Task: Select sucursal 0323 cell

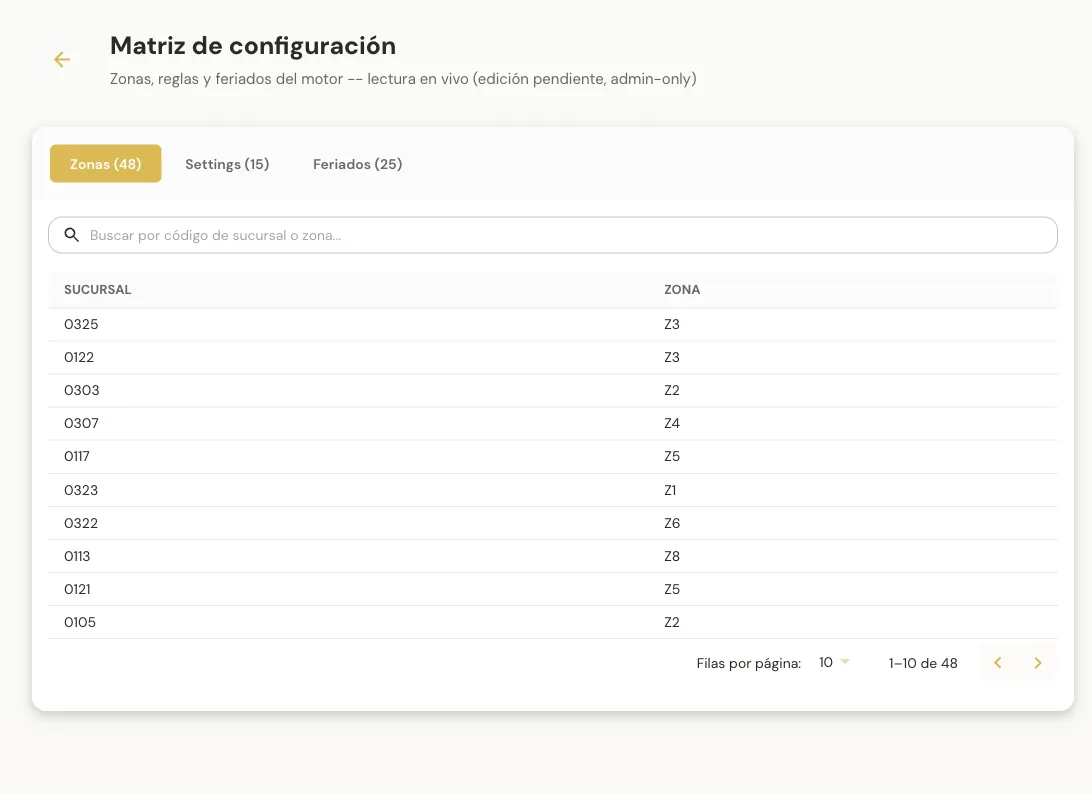Action: point(81,490)
